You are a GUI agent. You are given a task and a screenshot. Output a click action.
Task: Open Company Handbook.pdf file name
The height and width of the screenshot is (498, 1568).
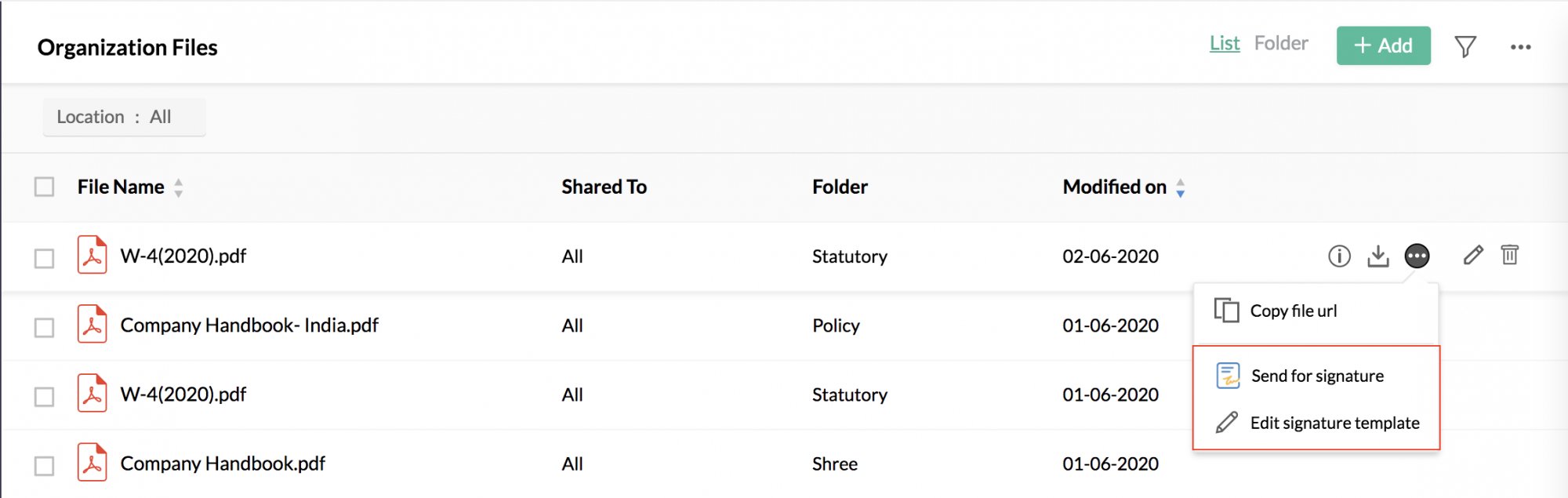[x=223, y=463]
